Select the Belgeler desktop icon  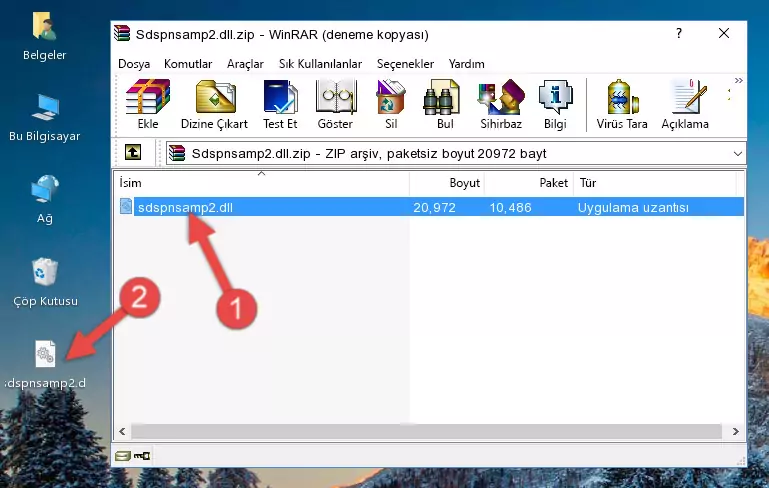point(44,37)
